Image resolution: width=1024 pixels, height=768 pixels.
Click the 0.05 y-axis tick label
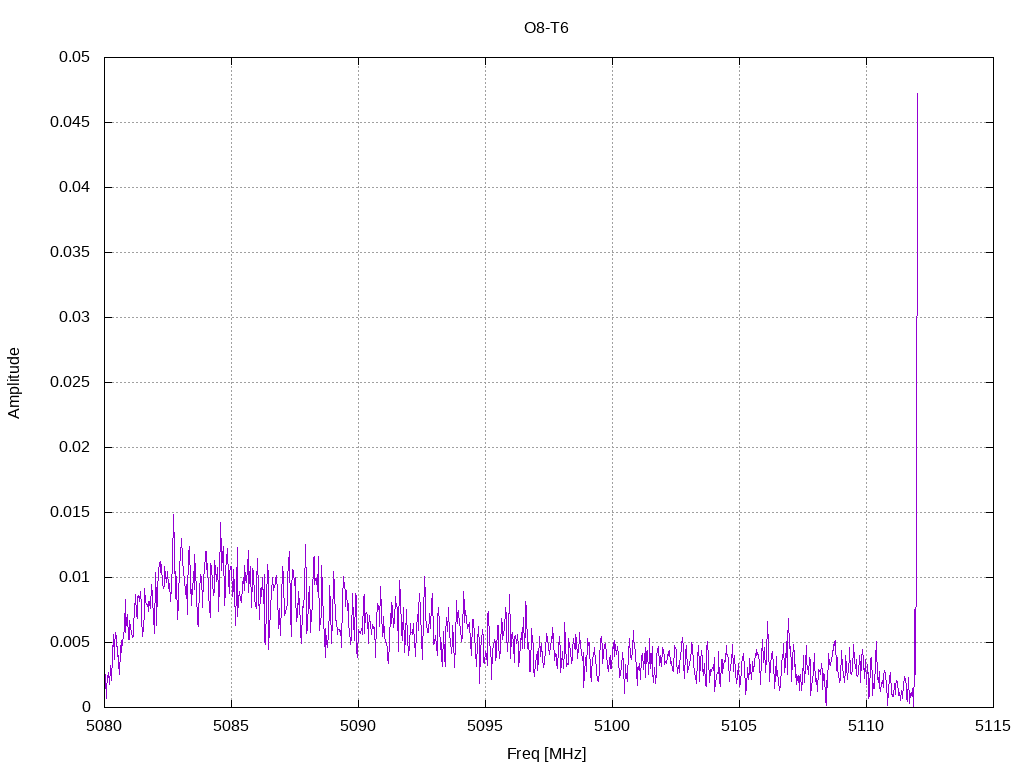(x=74, y=57)
